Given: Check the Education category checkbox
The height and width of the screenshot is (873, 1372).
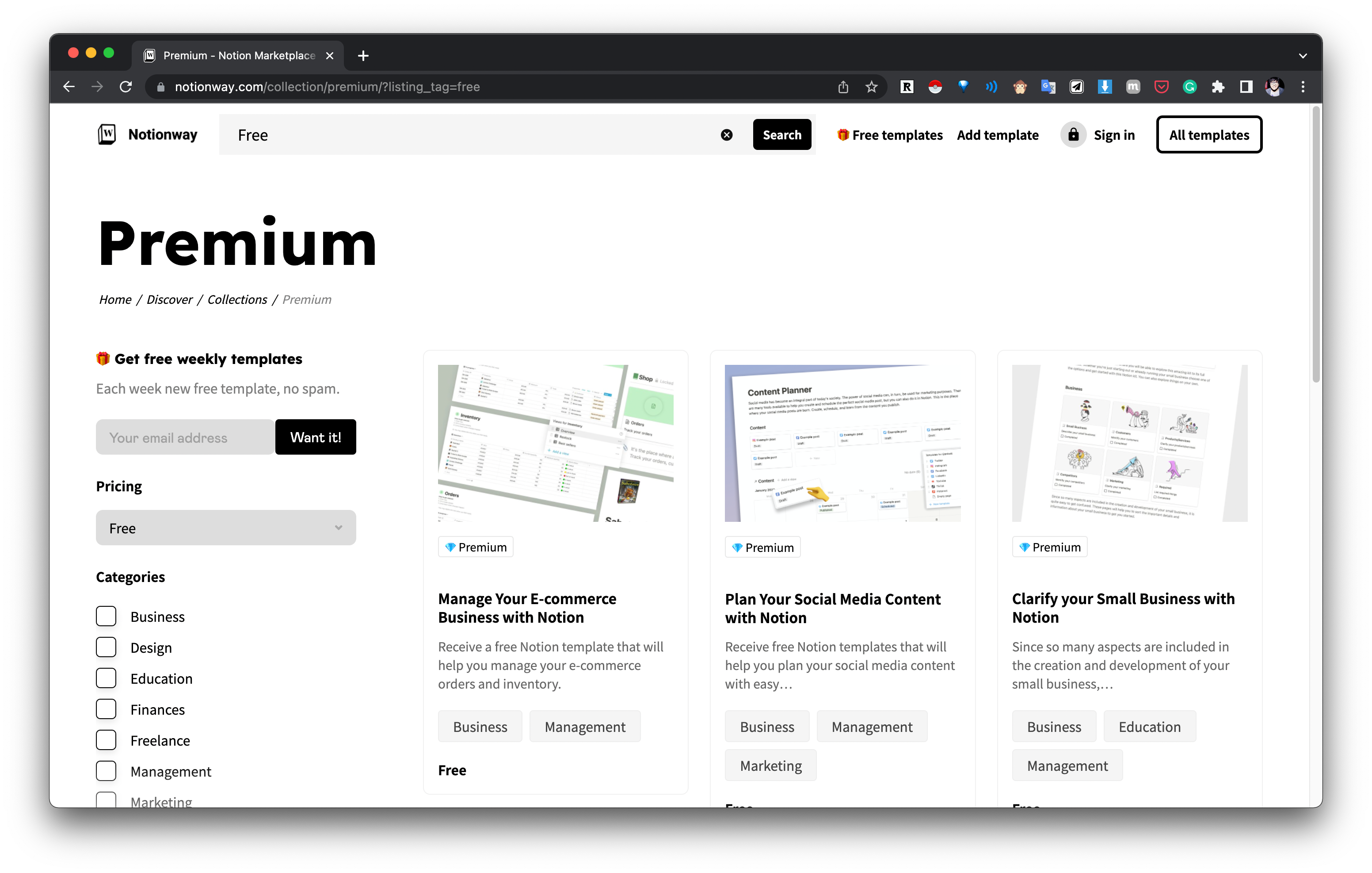Looking at the screenshot, I should coord(106,678).
